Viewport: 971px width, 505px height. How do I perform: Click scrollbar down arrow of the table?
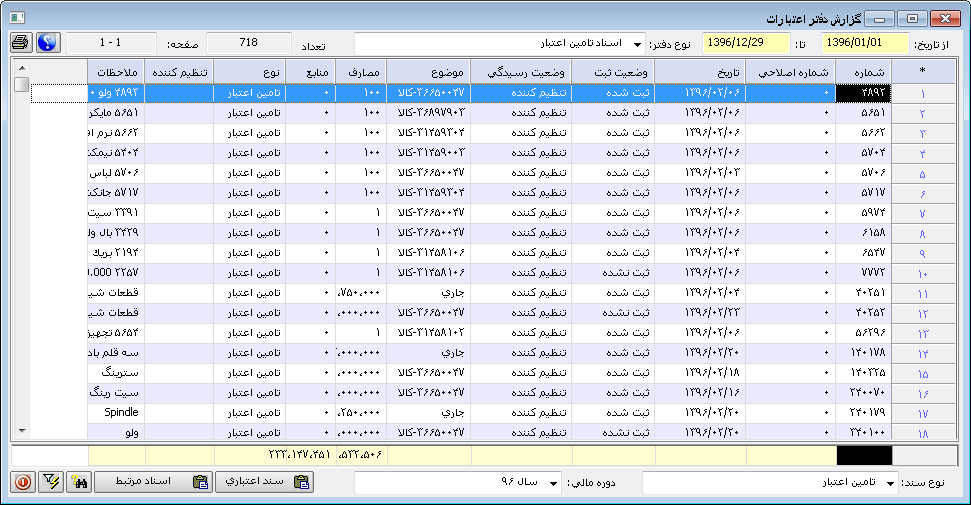click(x=22, y=431)
